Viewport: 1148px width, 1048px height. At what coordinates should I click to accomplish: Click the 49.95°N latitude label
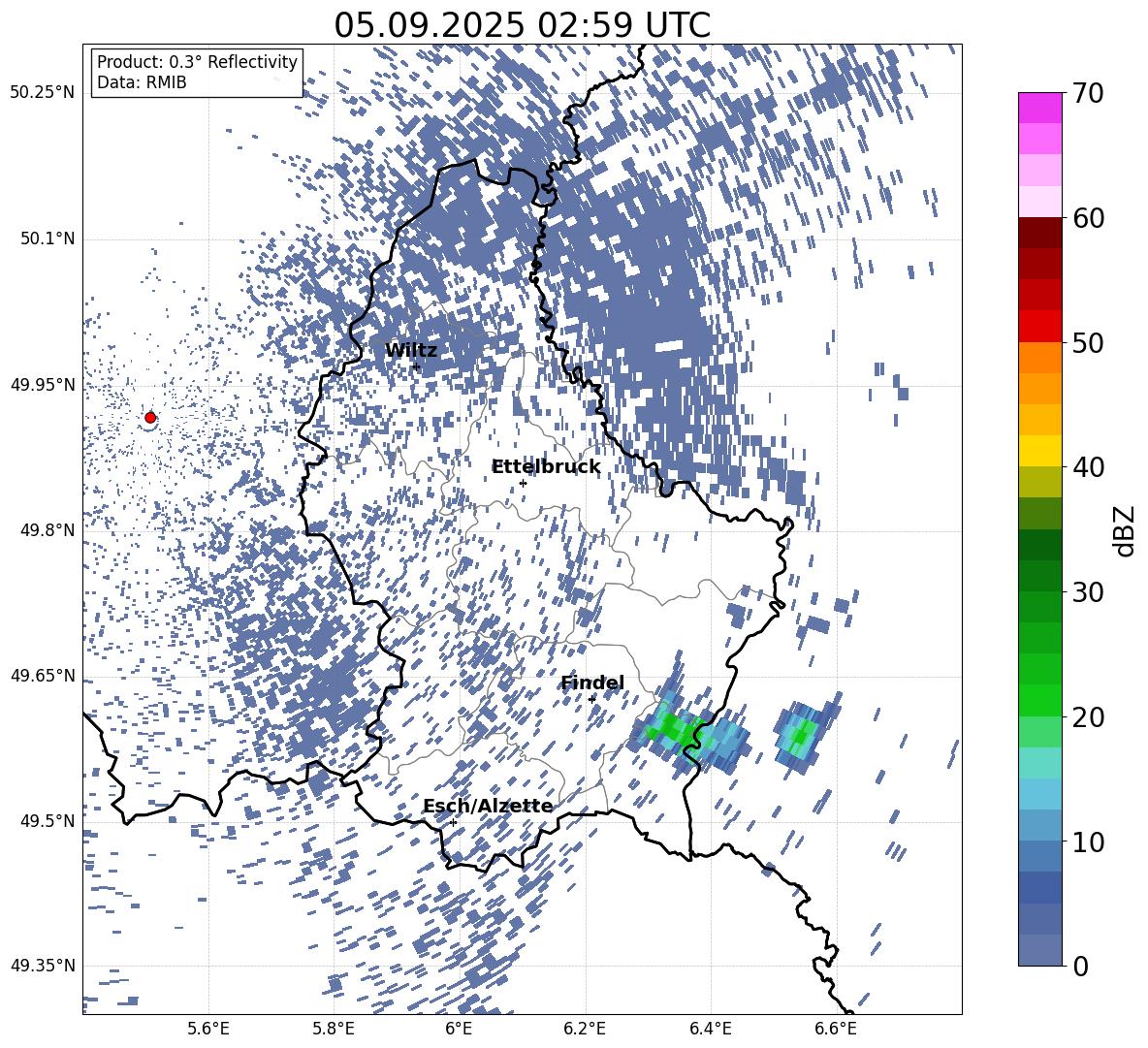(43, 385)
